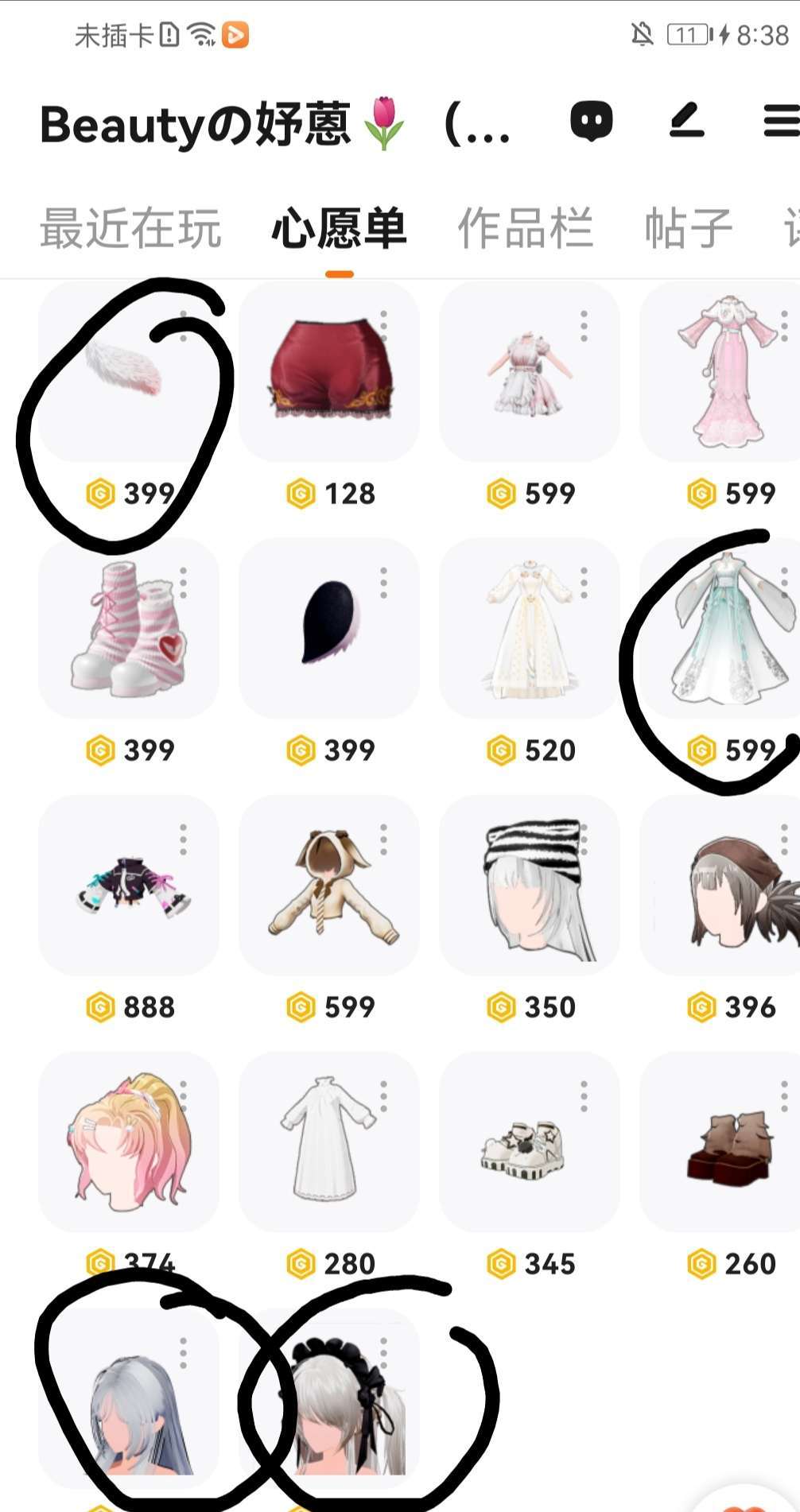Select the bear-hood jacket priced 599

[x=329, y=885]
